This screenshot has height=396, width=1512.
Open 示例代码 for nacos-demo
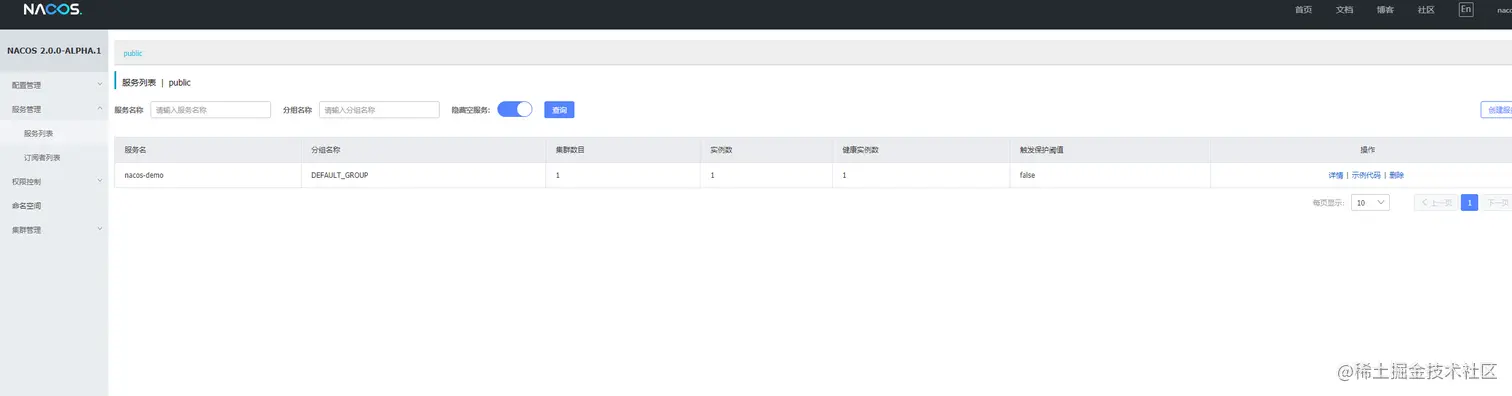[x=1366, y=175]
